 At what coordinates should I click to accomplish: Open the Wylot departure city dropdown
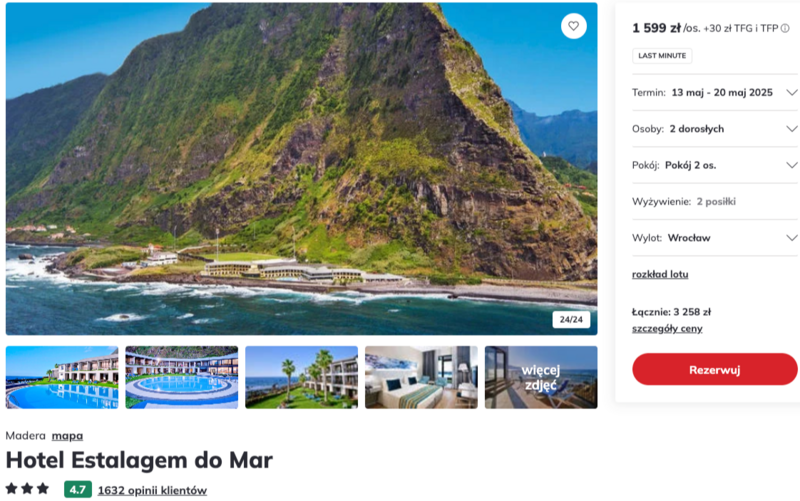714,238
